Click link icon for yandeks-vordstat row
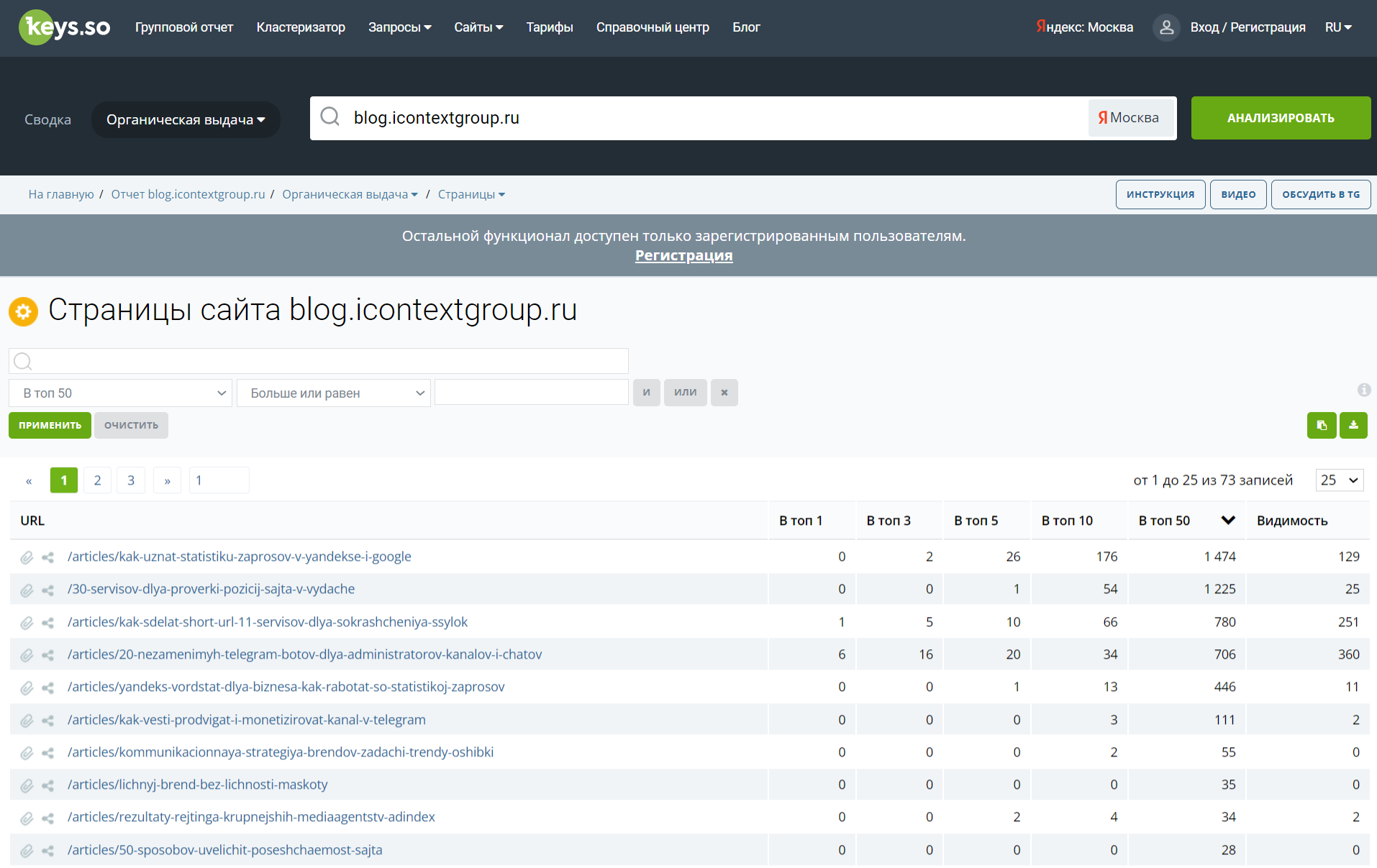1377x868 pixels. 27,688
